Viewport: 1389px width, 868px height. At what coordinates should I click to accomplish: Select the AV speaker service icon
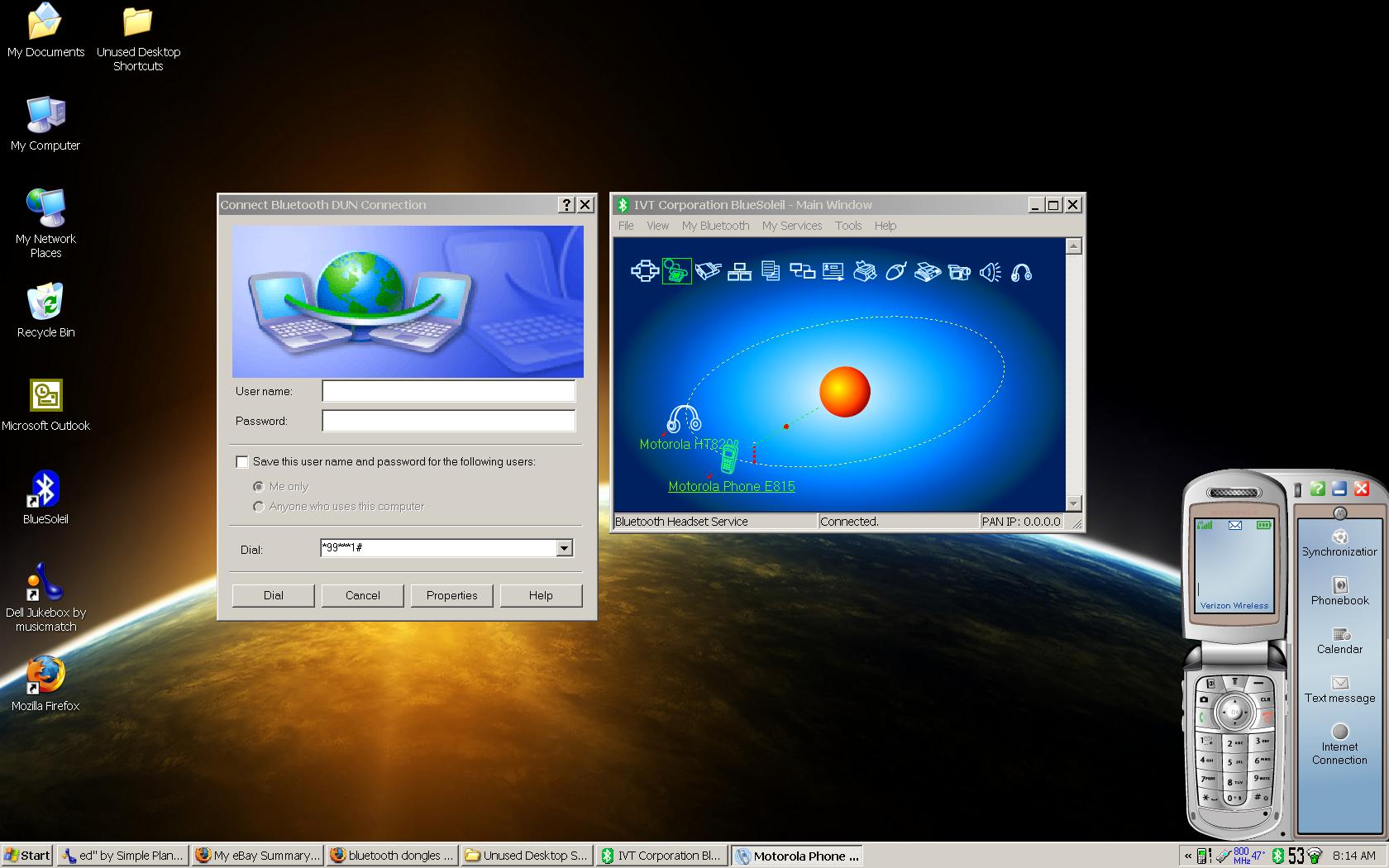pos(990,271)
